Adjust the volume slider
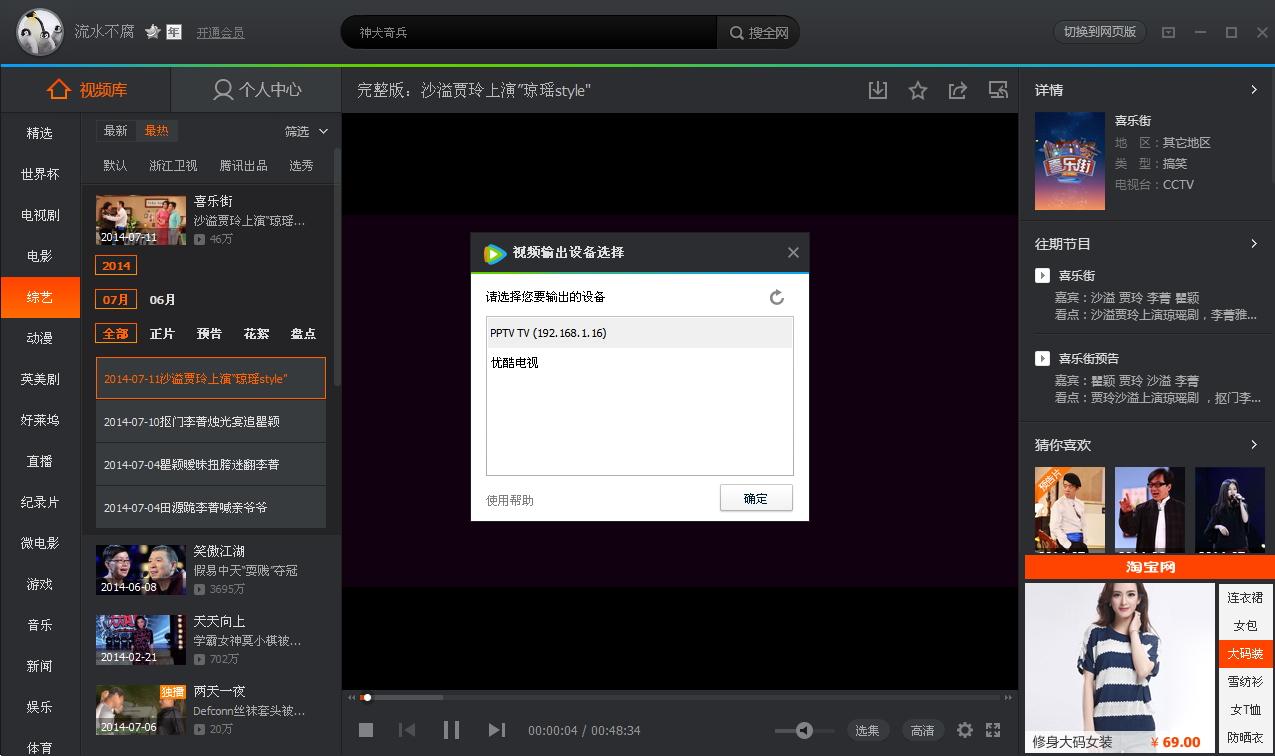Viewport: 1275px width, 756px height. [803, 731]
